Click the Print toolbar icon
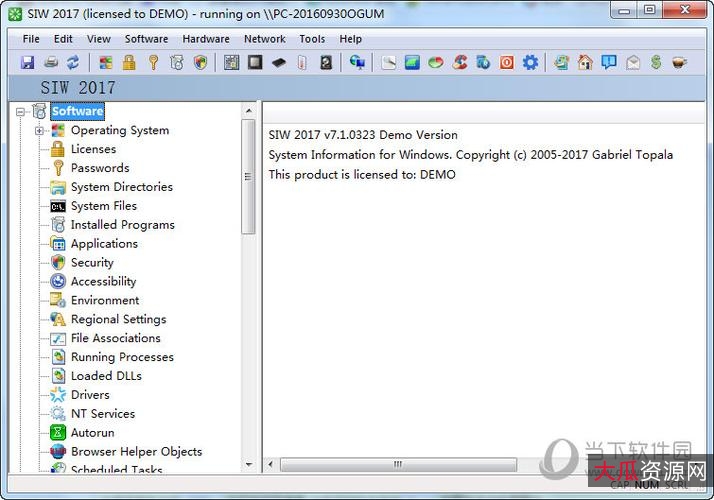The image size is (714, 500). [50, 63]
